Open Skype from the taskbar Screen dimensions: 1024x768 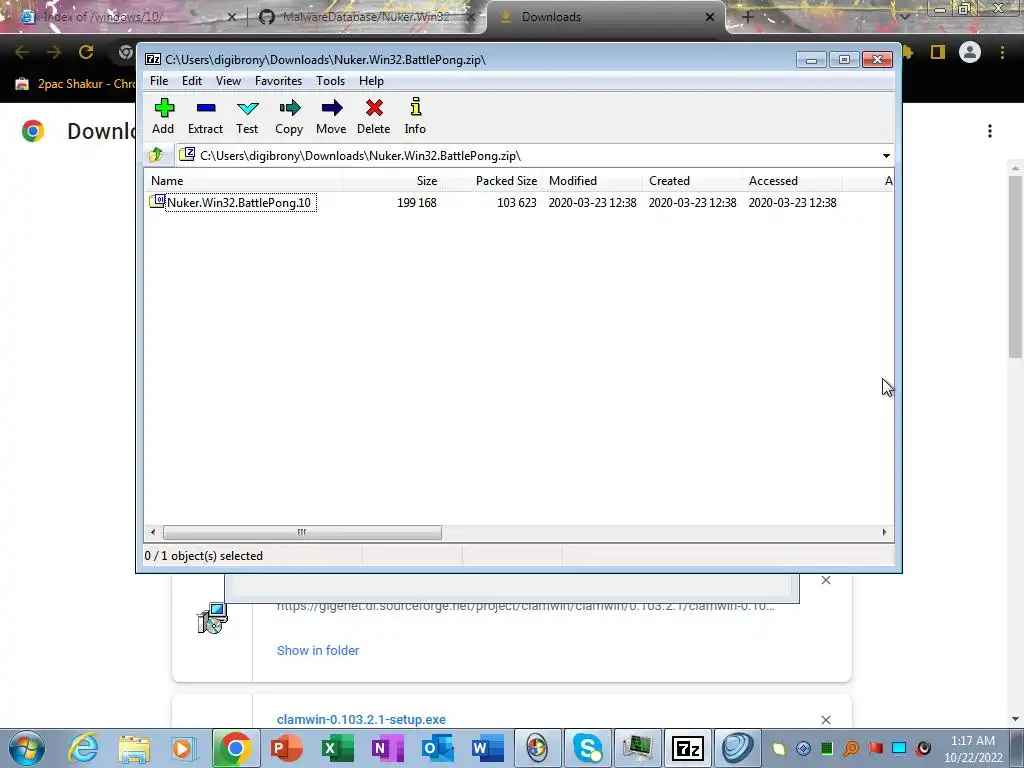(x=587, y=748)
